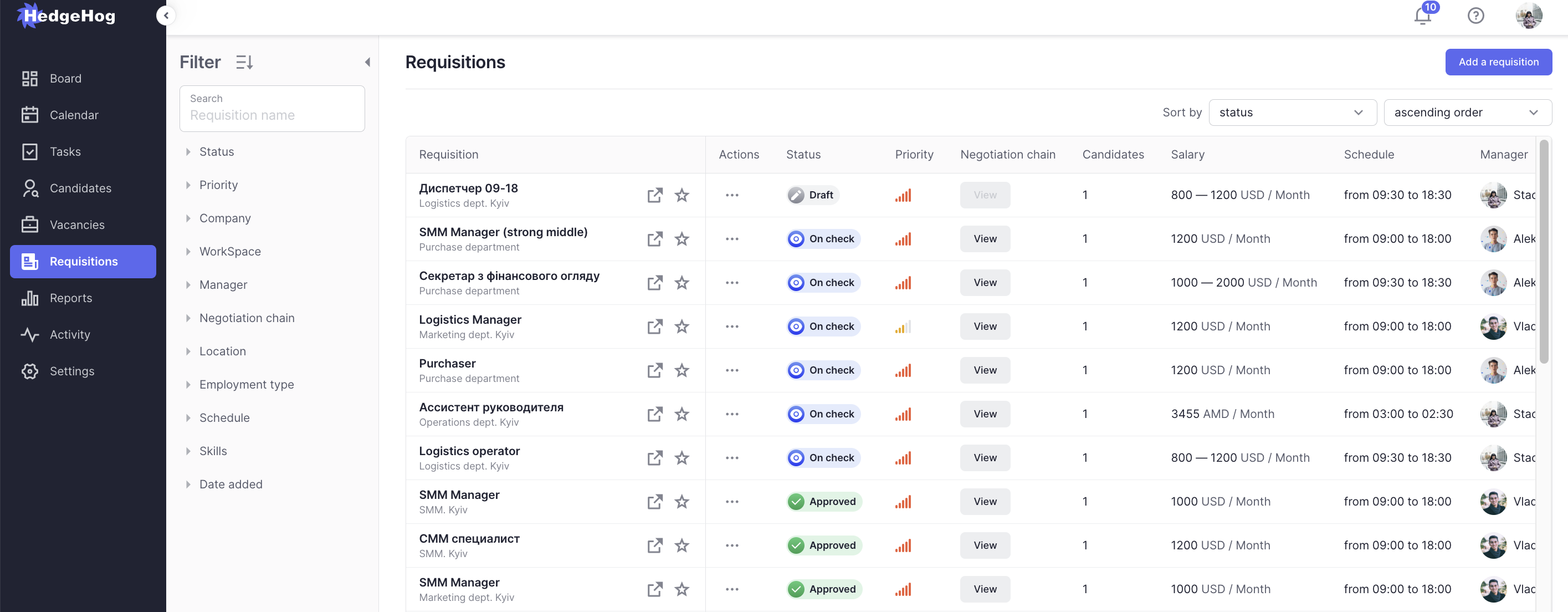Collapse the left sidebar with arrow button
The width and height of the screenshot is (1568, 612).
(x=166, y=16)
